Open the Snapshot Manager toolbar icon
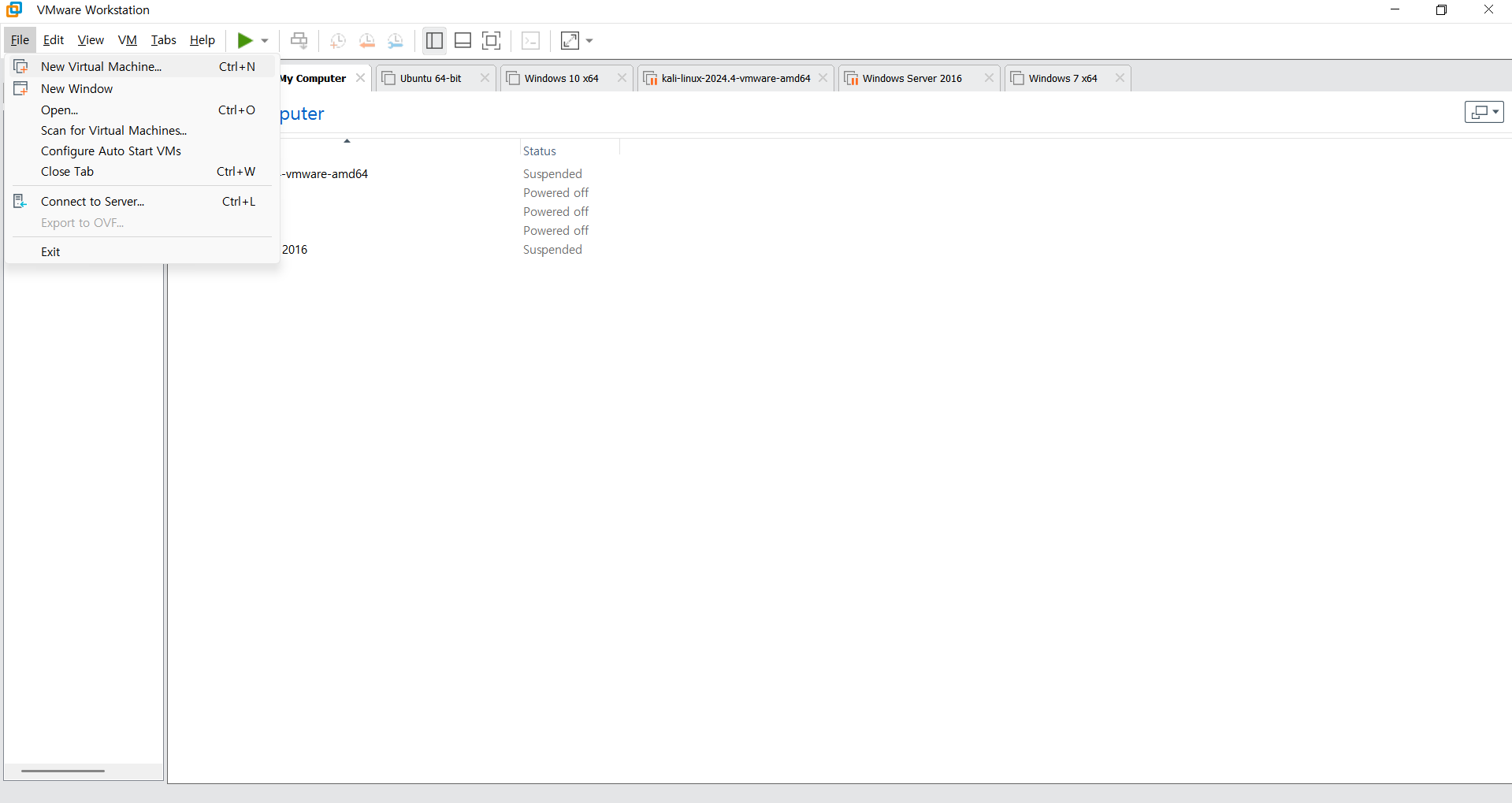Screen dimensions: 1512x803 point(396,41)
